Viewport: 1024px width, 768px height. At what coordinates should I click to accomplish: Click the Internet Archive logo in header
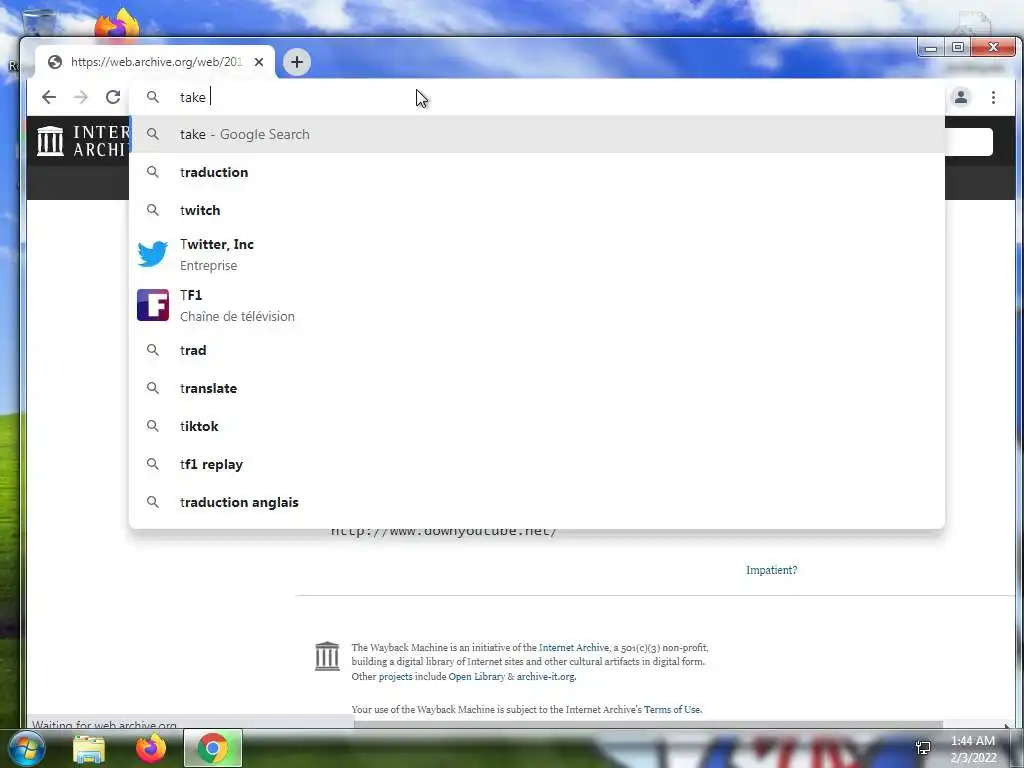83,141
